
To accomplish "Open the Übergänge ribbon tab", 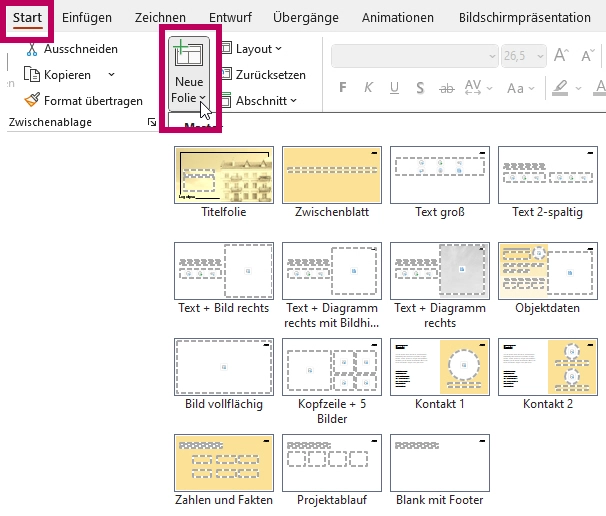I will [304, 18].
